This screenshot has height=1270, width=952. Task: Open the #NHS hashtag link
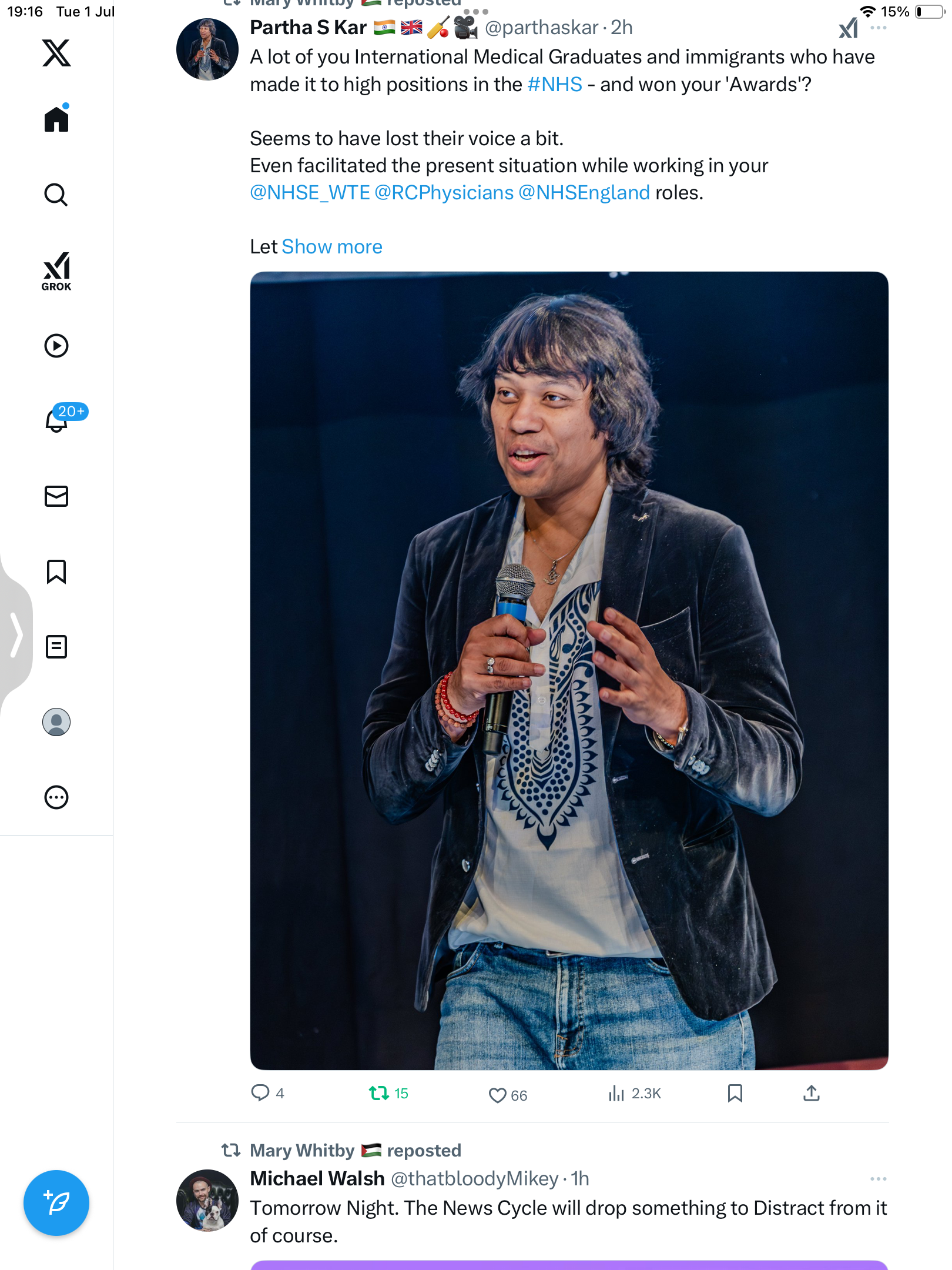tap(555, 85)
